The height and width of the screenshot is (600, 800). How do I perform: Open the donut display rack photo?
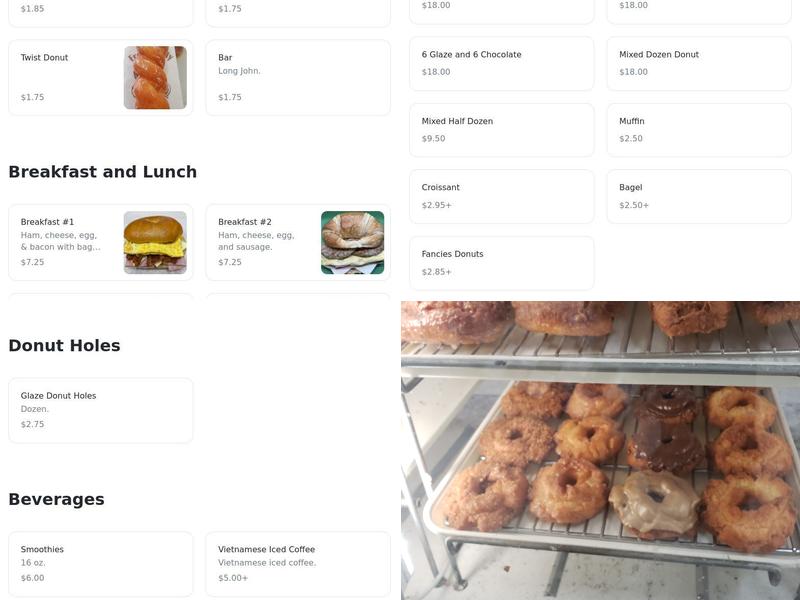tap(601, 451)
